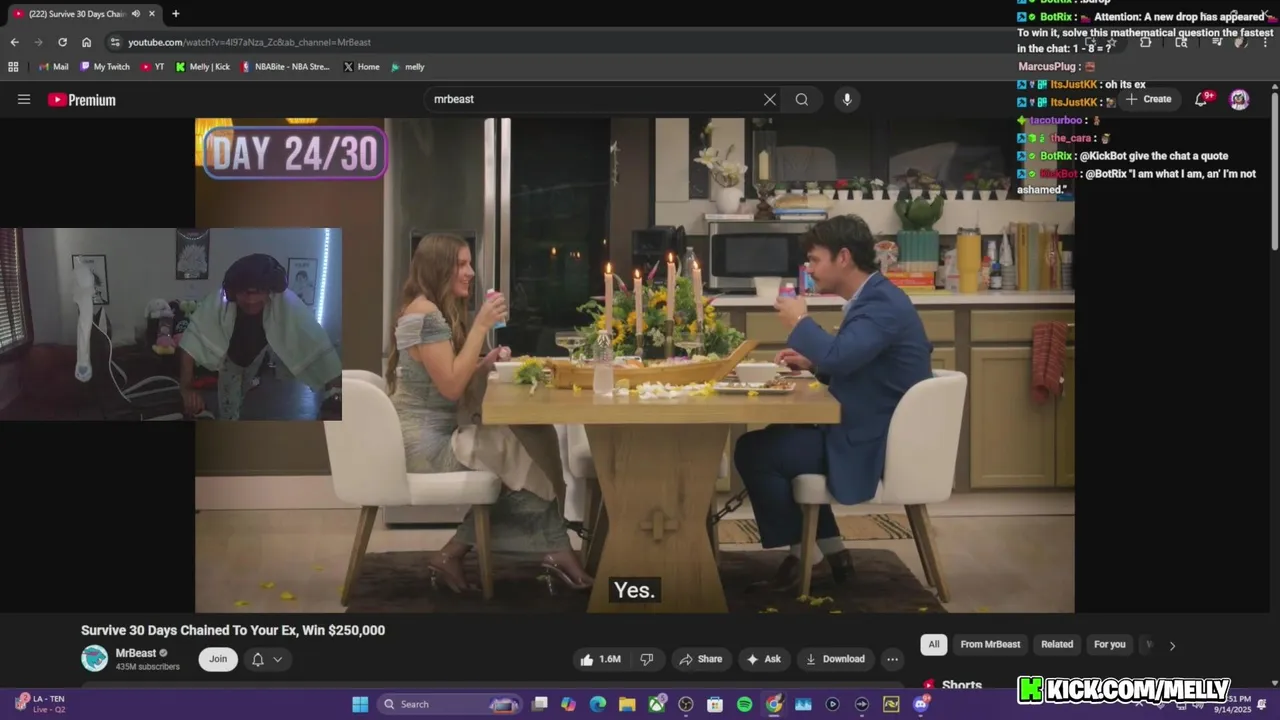
Task: Open more actions three-dot menu
Action: point(892,659)
